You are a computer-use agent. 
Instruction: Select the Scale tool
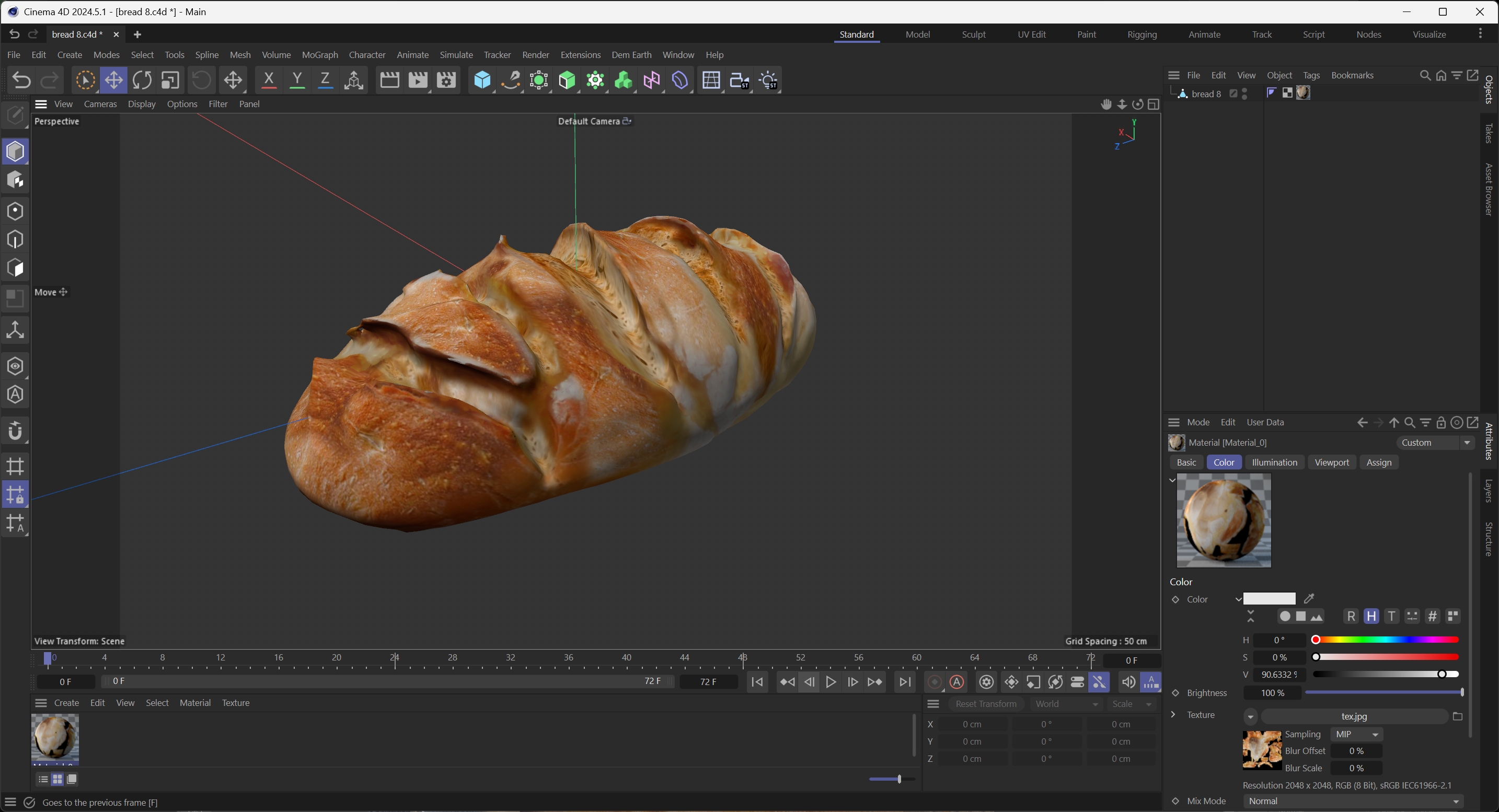point(170,80)
